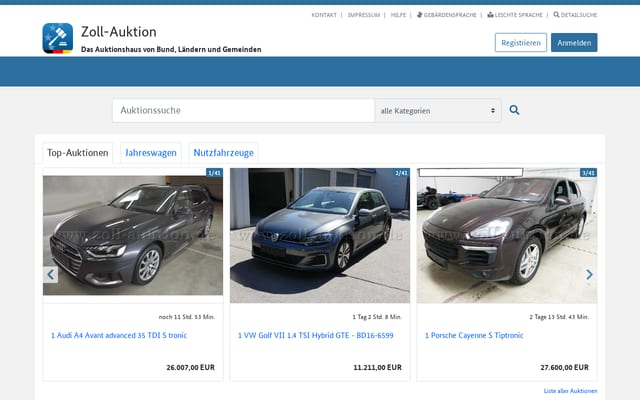Click the Audi remaining time text
Screen dimensions: 640x400
[187, 317]
